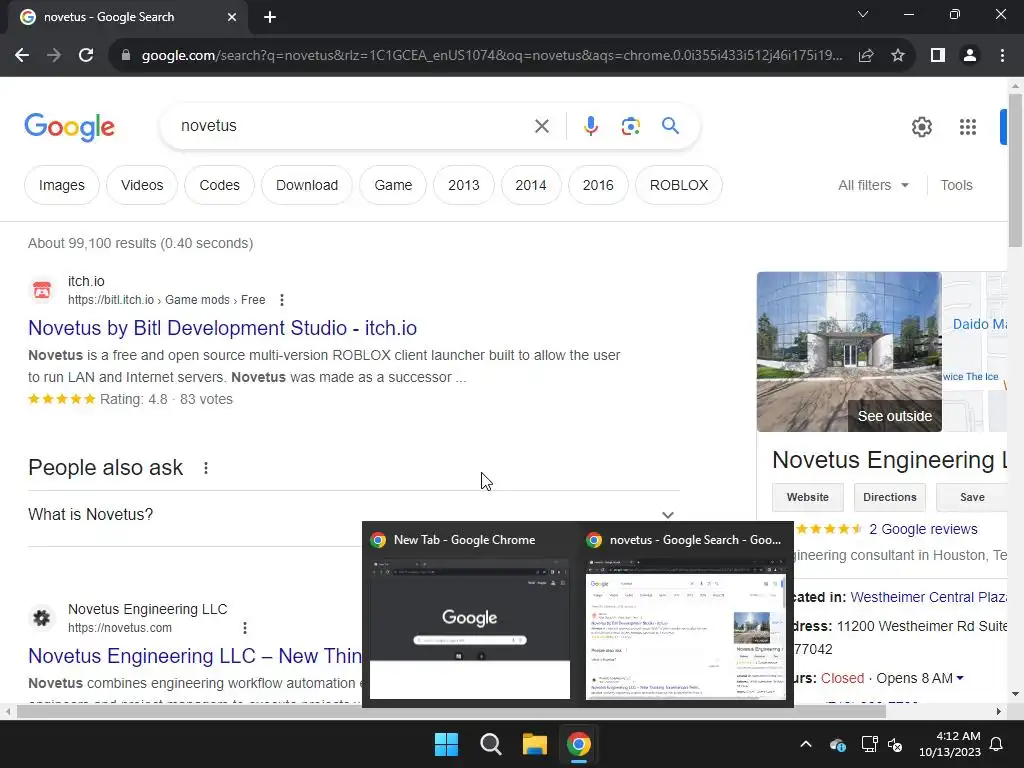Switch to novetus Google Search window preview
The width and height of the screenshot is (1024, 768).
pyautogui.click(x=686, y=615)
